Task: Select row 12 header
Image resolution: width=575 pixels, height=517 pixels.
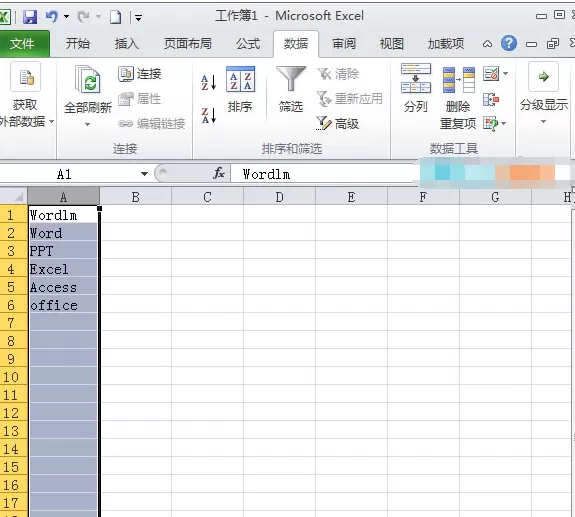Action: [14, 413]
